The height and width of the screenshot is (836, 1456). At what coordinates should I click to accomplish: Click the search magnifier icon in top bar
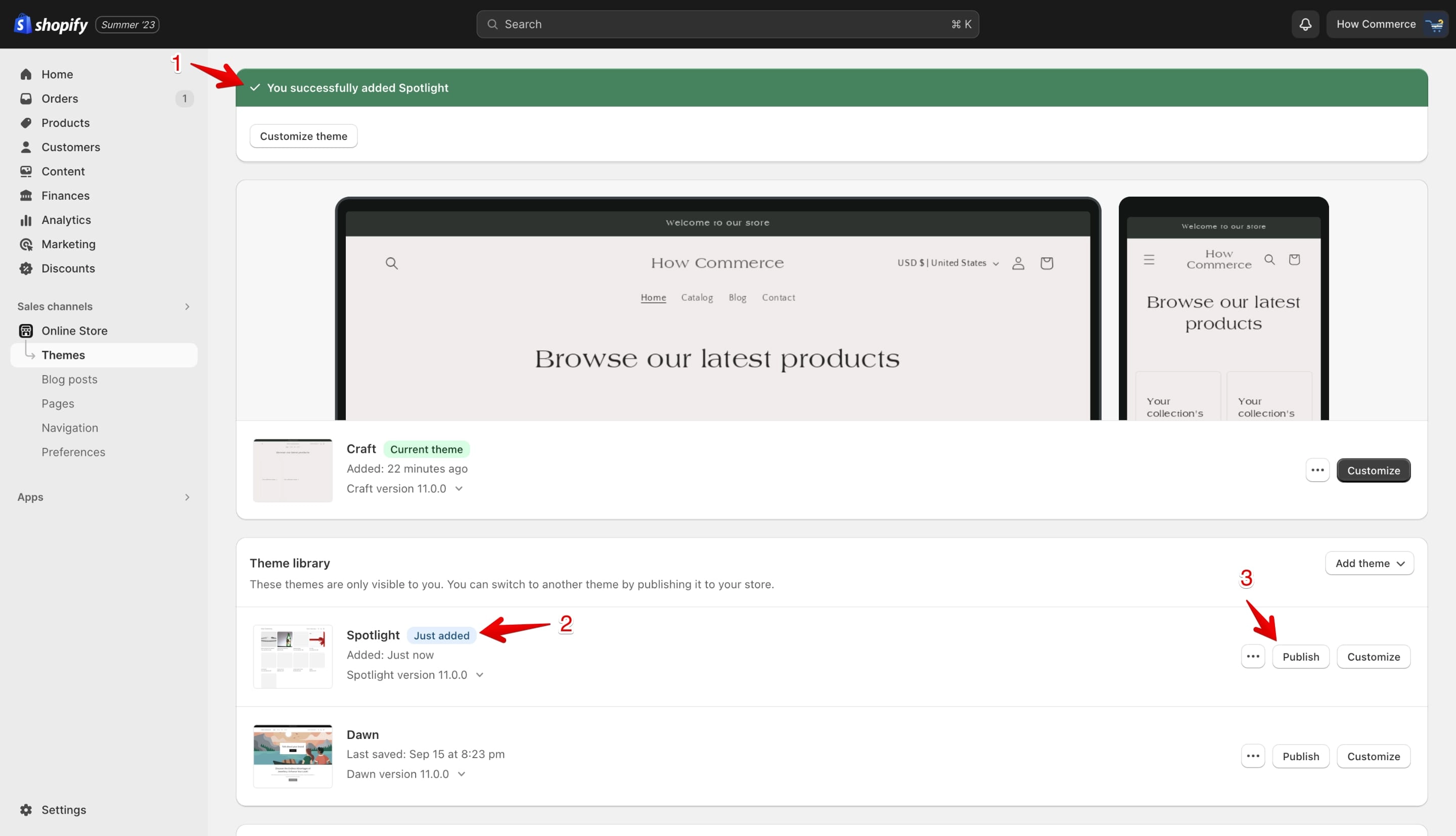pos(492,24)
